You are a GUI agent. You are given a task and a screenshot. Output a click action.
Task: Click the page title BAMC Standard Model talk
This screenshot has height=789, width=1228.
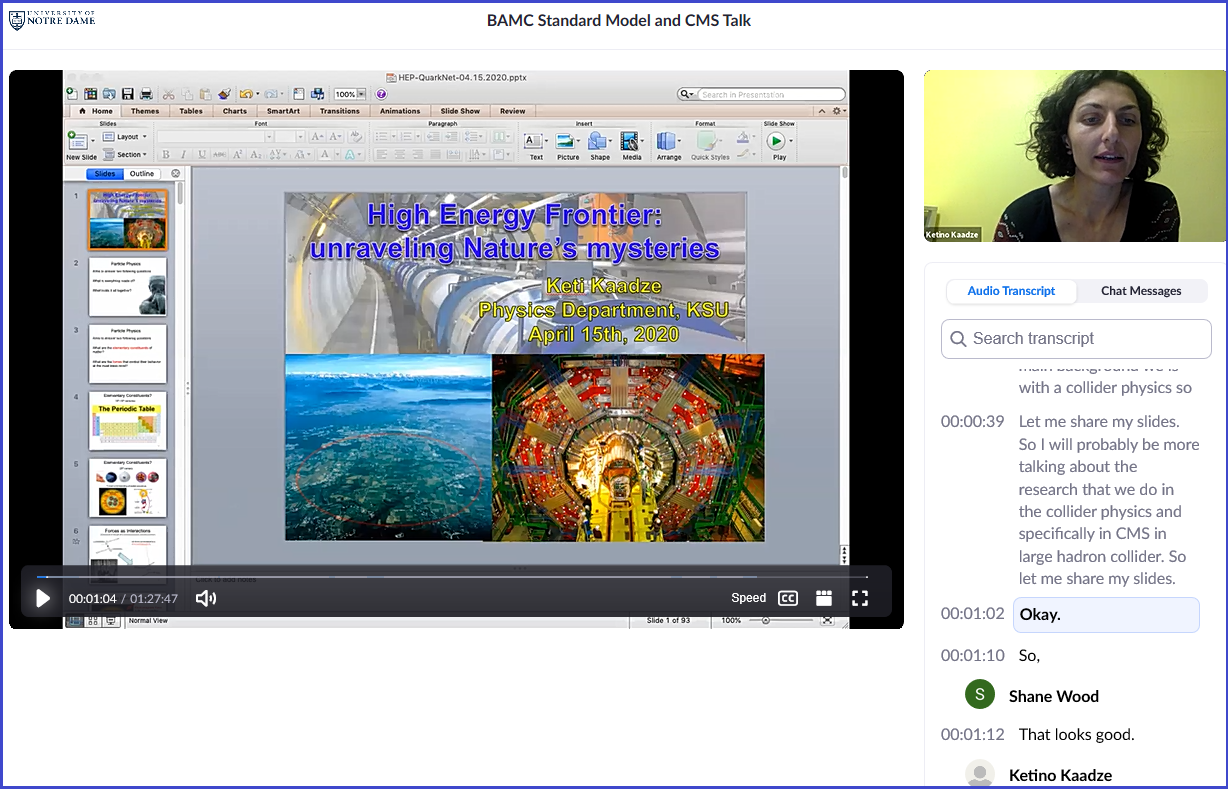[619, 20]
